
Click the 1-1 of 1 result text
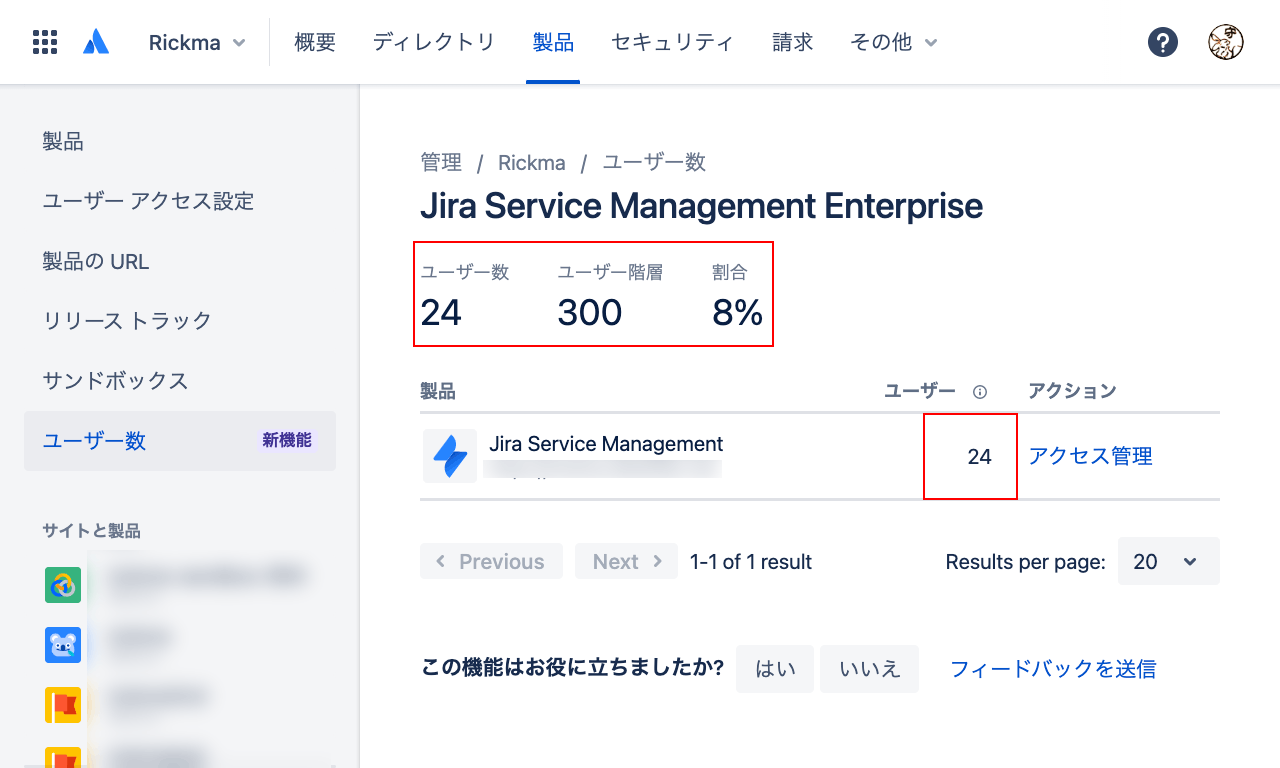[751, 562]
